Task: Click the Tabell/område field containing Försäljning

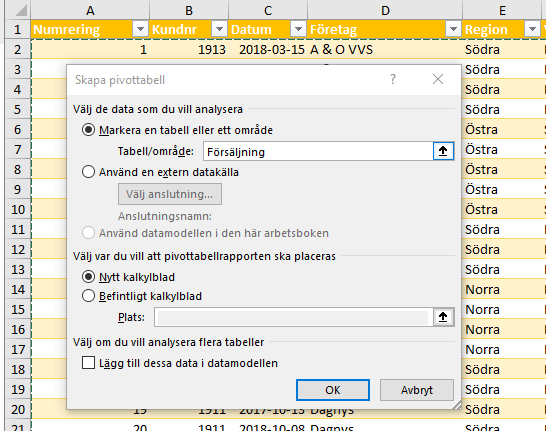Action: (x=318, y=151)
